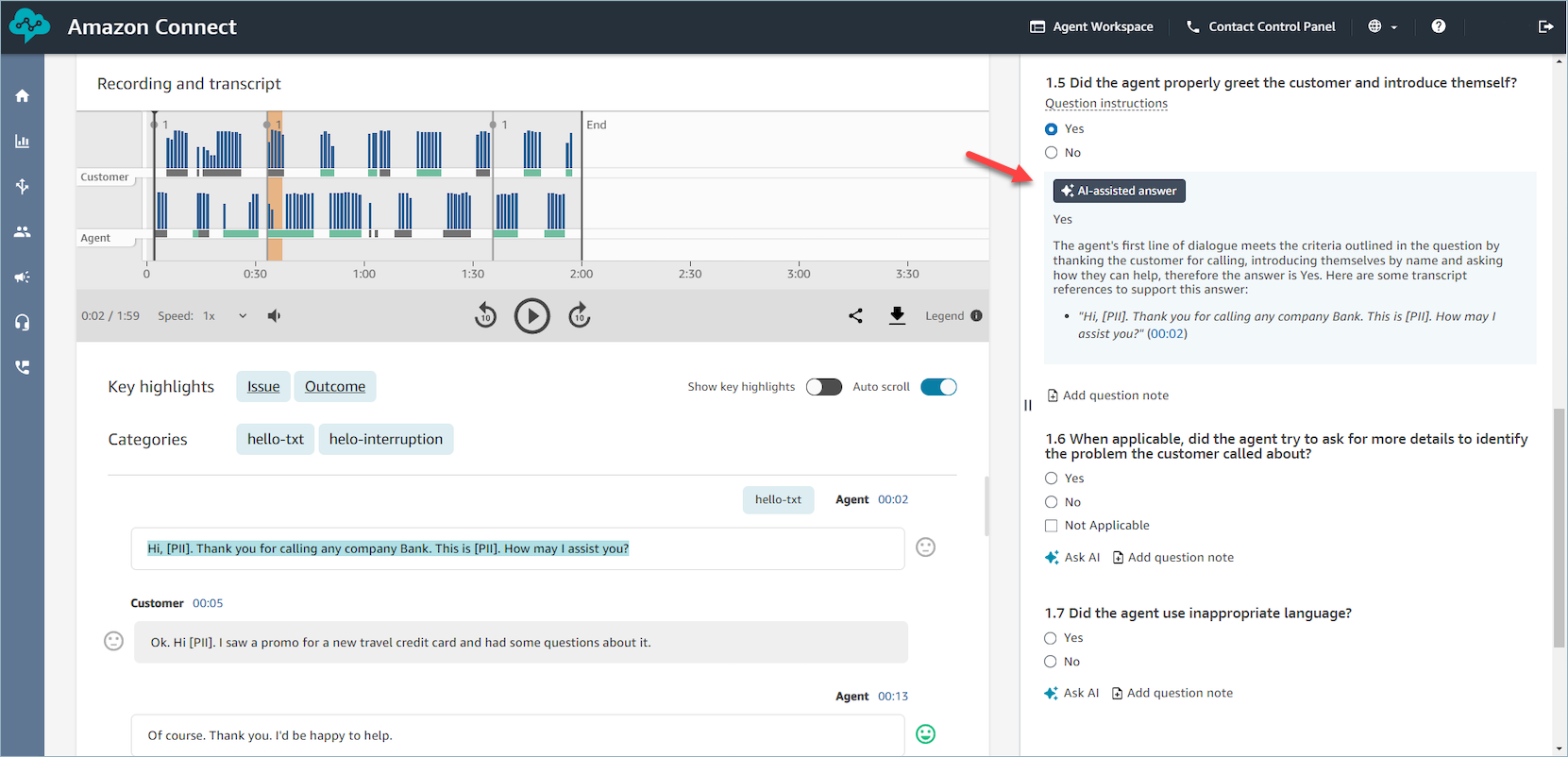This screenshot has height=757, width=1568.
Task: Open Contact Control Panel
Action: (1260, 26)
